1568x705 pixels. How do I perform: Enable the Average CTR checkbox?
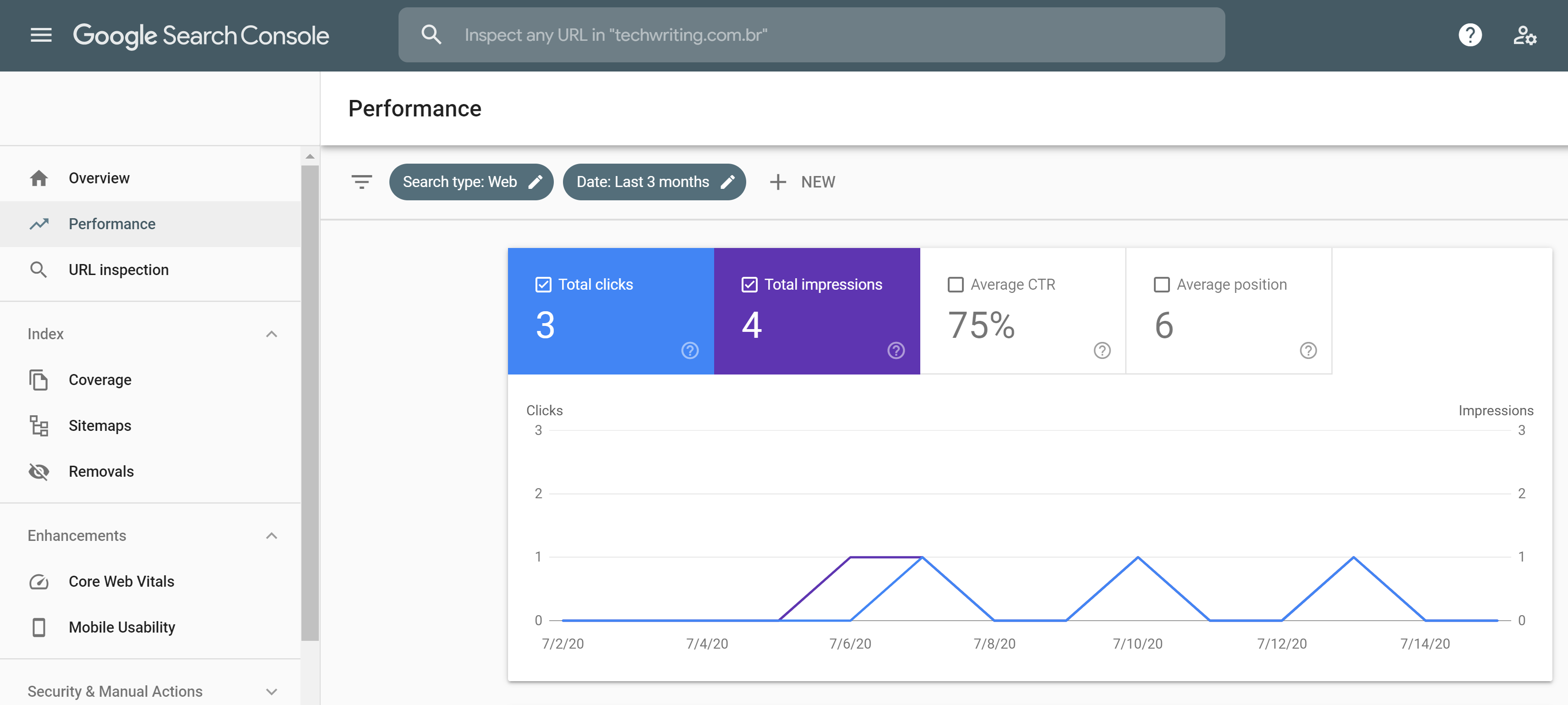tap(956, 285)
